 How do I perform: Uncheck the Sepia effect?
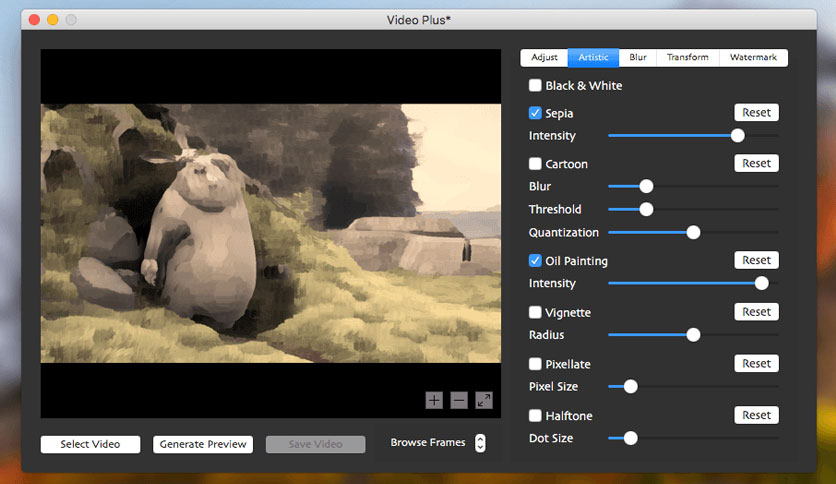[x=535, y=113]
